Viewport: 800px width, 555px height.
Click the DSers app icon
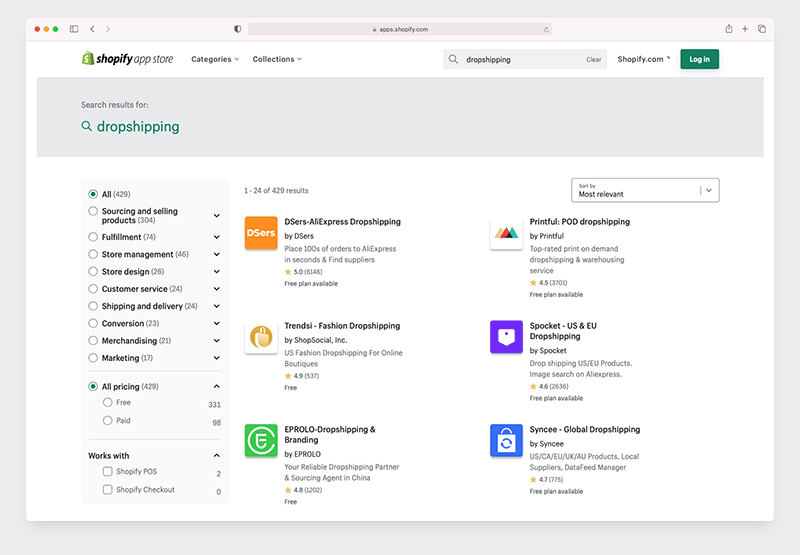click(261, 233)
